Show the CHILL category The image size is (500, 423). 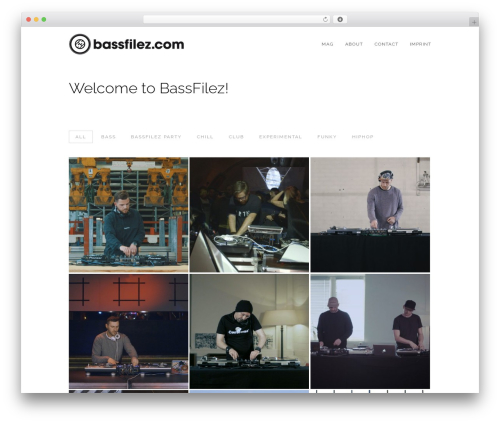(205, 137)
